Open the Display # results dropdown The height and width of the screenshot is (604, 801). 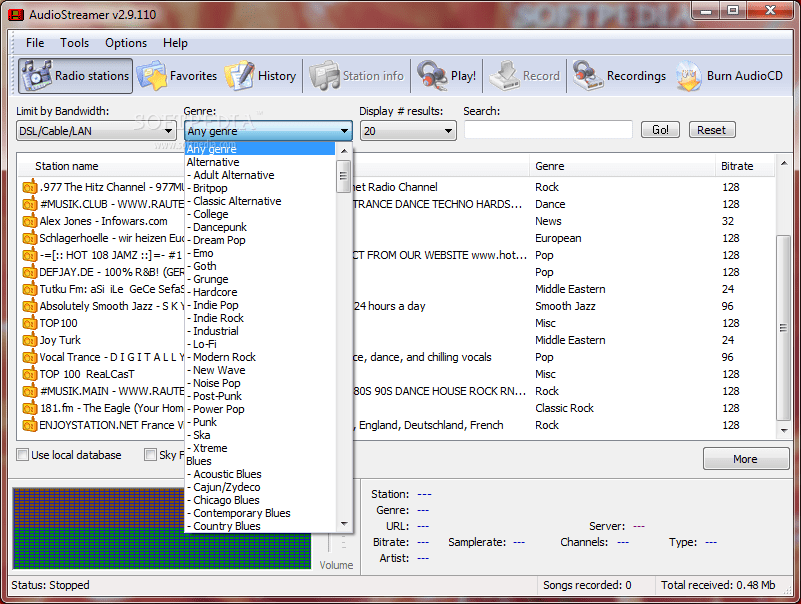[407, 130]
